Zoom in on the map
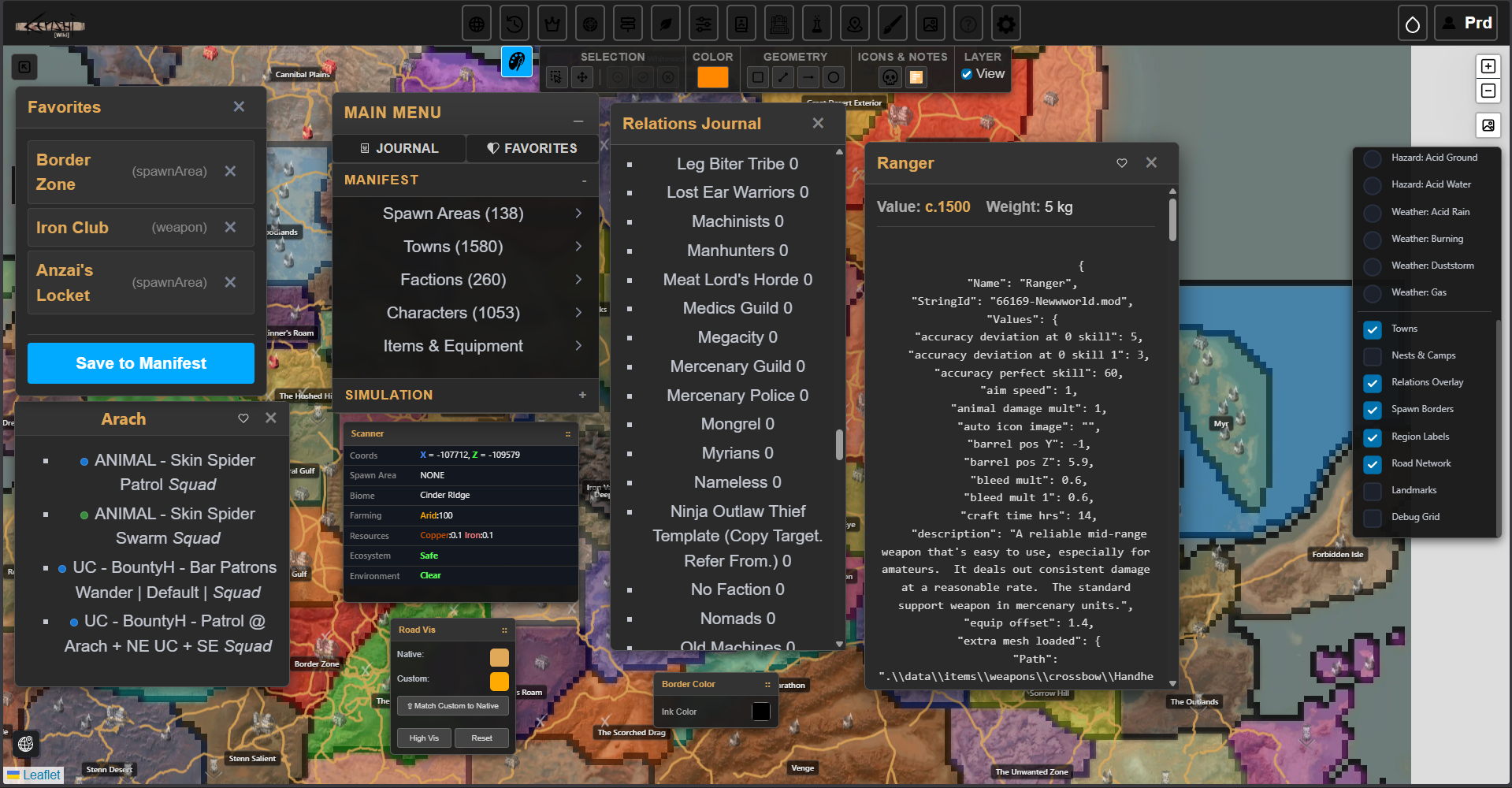The height and width of the screenshot is (788, 1512). [x=1488, y=66]
